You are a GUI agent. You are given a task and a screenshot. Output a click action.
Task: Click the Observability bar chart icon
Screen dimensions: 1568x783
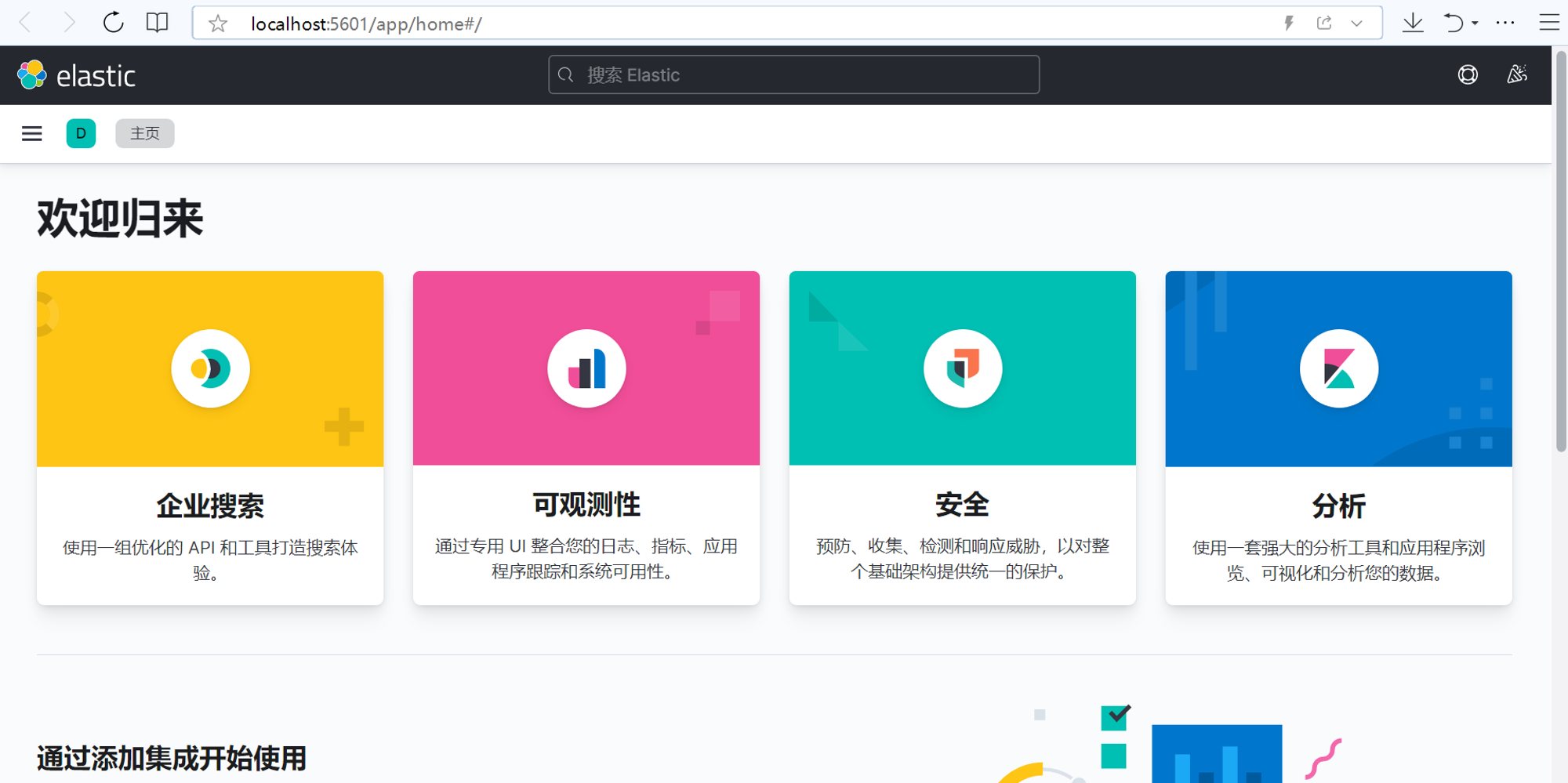pos(586,368)
